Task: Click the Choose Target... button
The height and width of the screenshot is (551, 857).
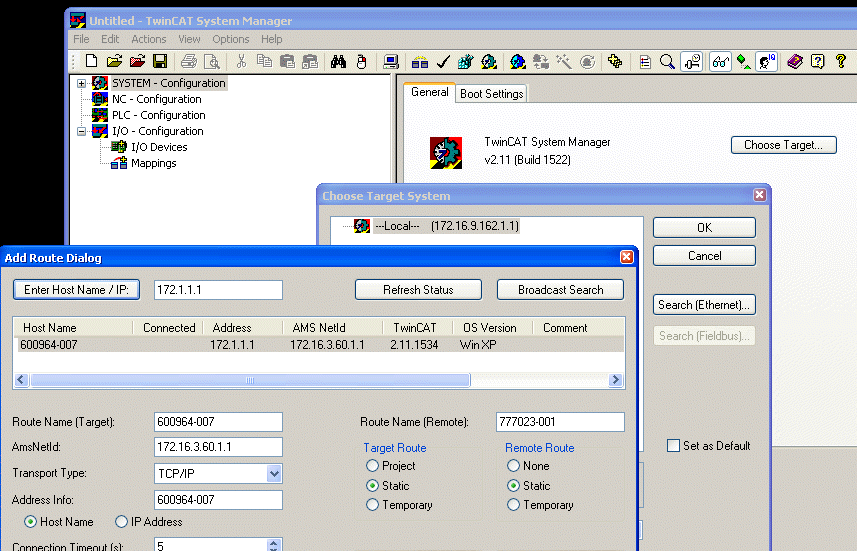Action: tap(783, 145)
